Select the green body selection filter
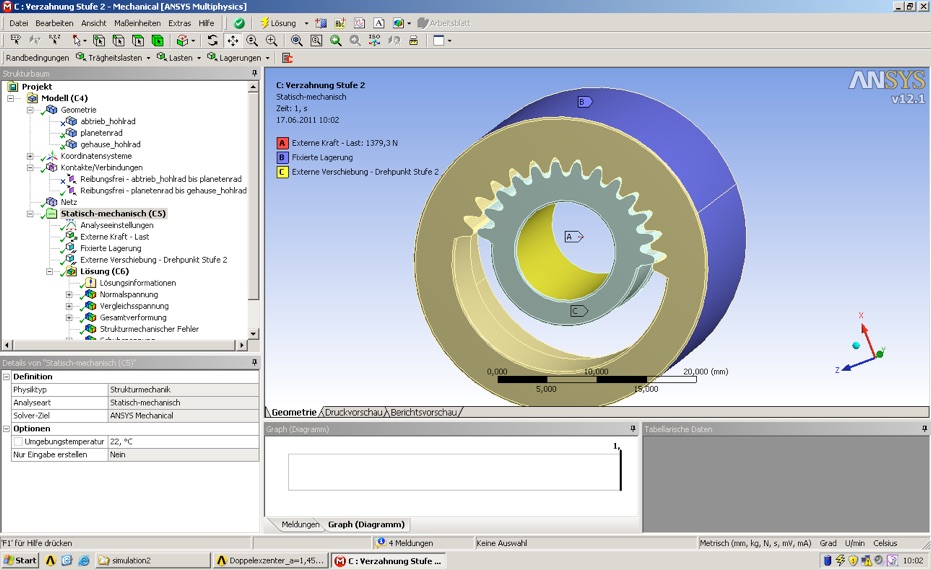 (157, 40)
